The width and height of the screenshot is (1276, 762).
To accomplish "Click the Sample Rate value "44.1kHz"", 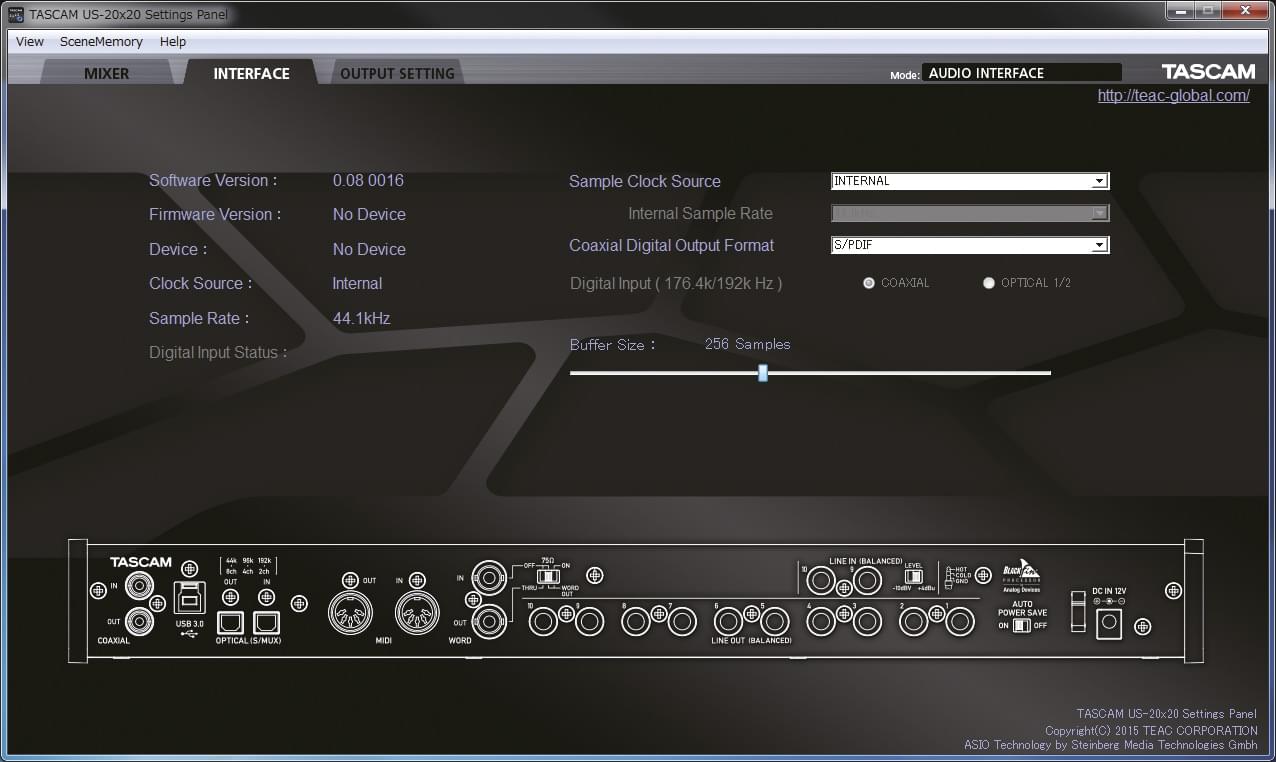I will (x=361, y=319).
